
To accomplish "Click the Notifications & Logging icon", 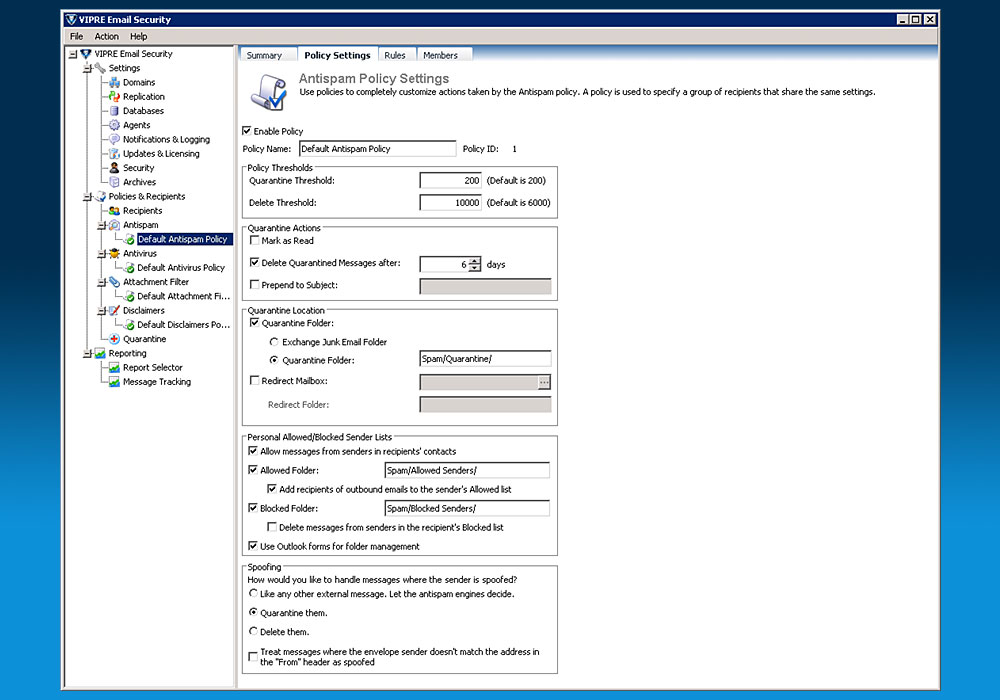I will (x=114, y=139).
